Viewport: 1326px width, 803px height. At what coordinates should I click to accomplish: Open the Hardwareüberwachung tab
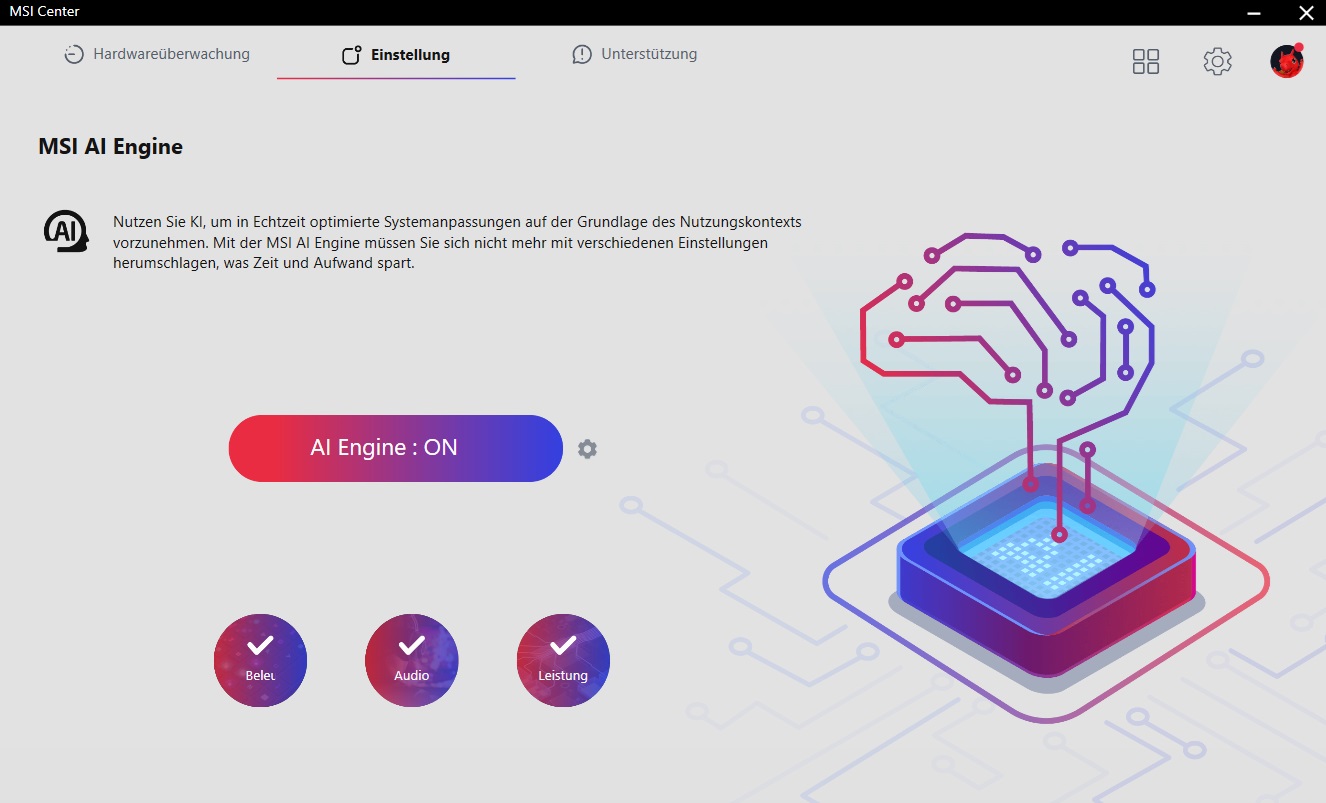tap(157, 54)
